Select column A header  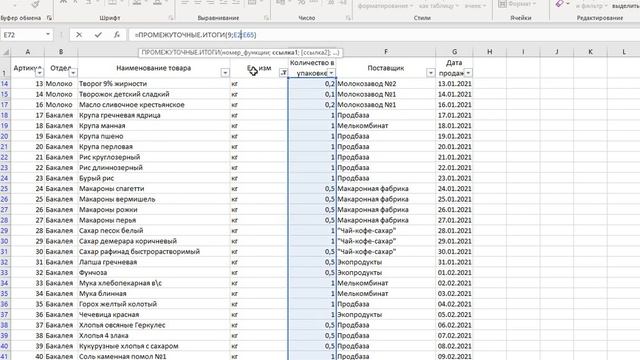[x=27, y=52]
